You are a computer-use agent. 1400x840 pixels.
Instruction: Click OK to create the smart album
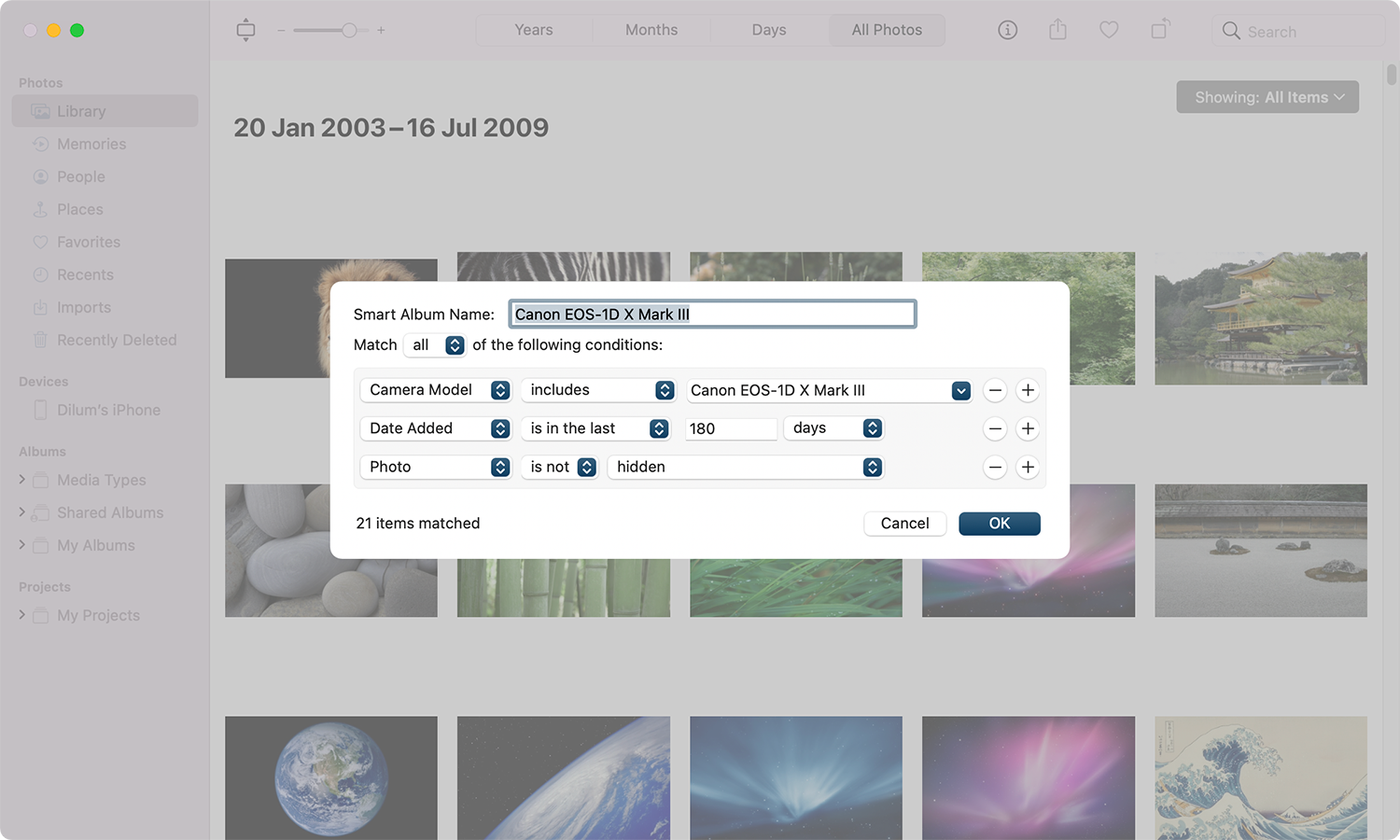[1000, 524]
